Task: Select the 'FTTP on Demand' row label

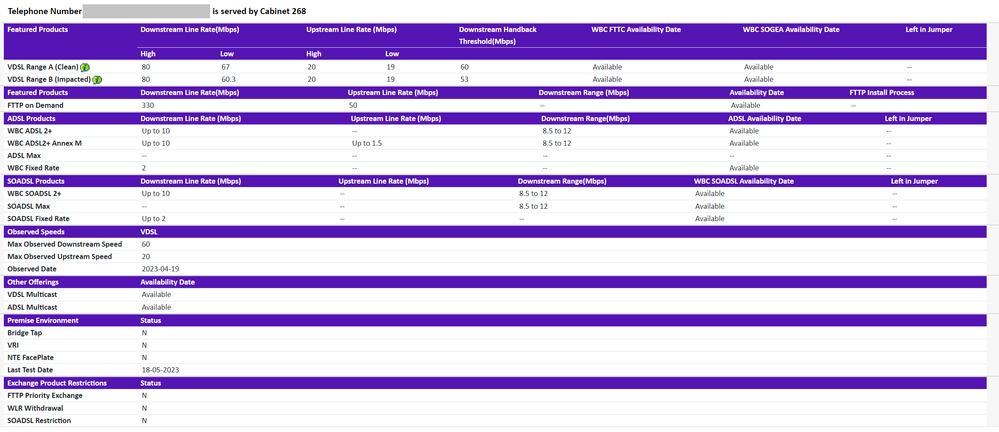Action: (x=34, y=105)
